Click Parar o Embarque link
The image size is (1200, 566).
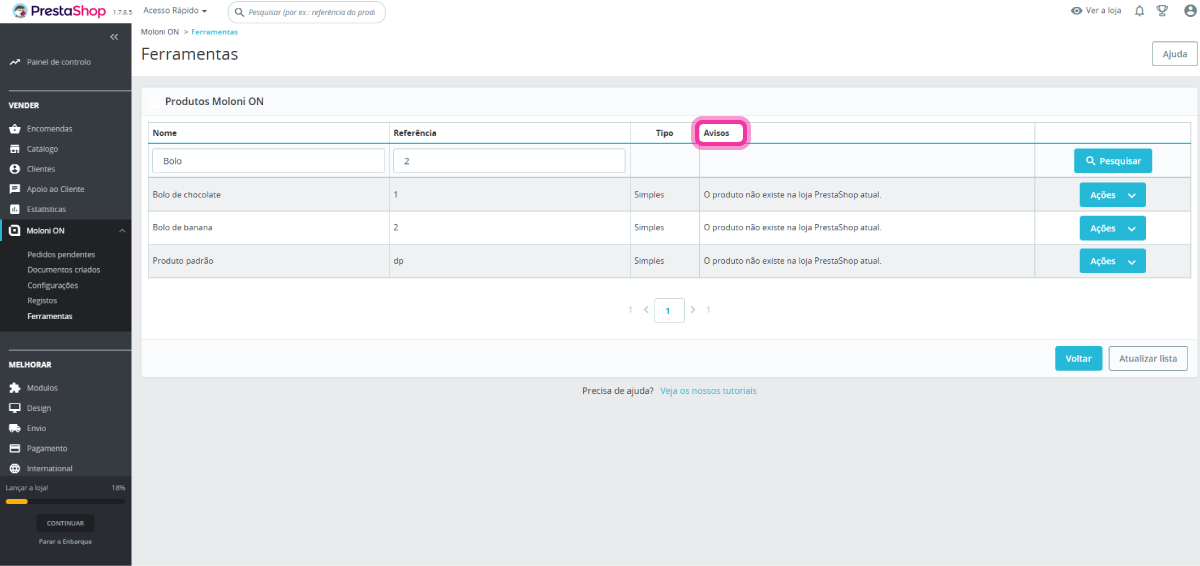point(65,542)
